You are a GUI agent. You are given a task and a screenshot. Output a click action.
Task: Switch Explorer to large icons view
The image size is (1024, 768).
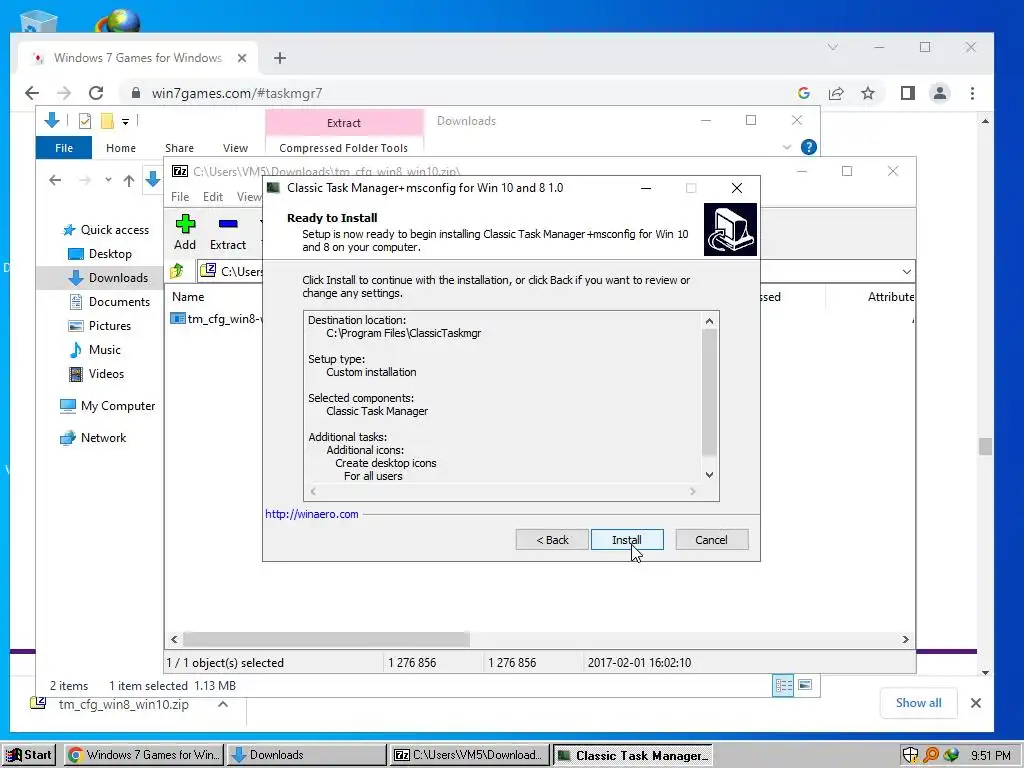point(805,685)
